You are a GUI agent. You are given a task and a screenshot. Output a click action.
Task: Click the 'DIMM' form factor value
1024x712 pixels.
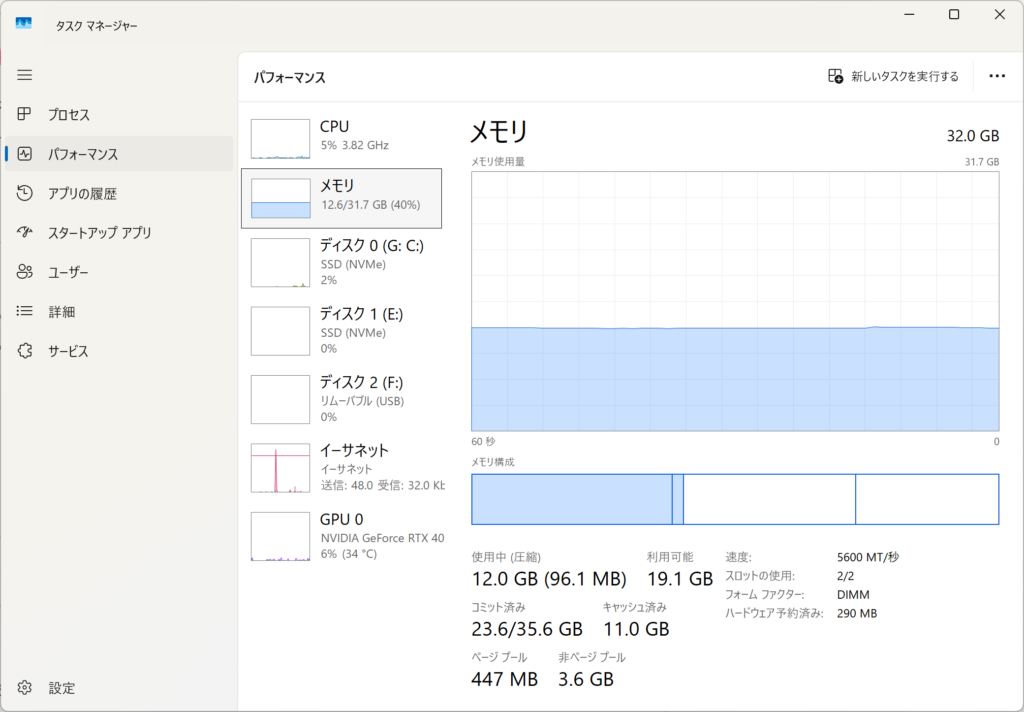(x=853, y=595)
